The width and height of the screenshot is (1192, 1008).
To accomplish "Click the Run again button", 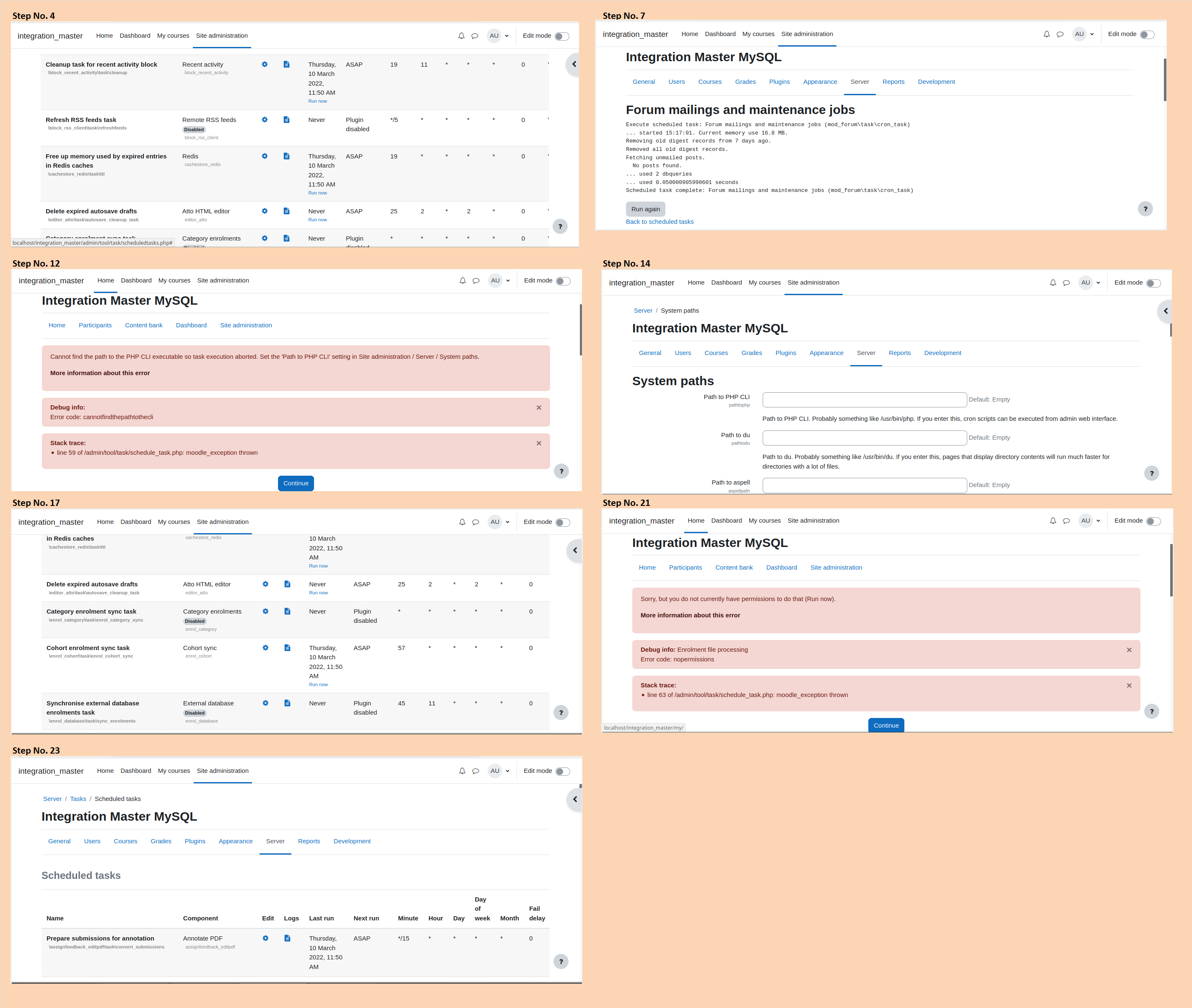I will [x=645, y=209].
